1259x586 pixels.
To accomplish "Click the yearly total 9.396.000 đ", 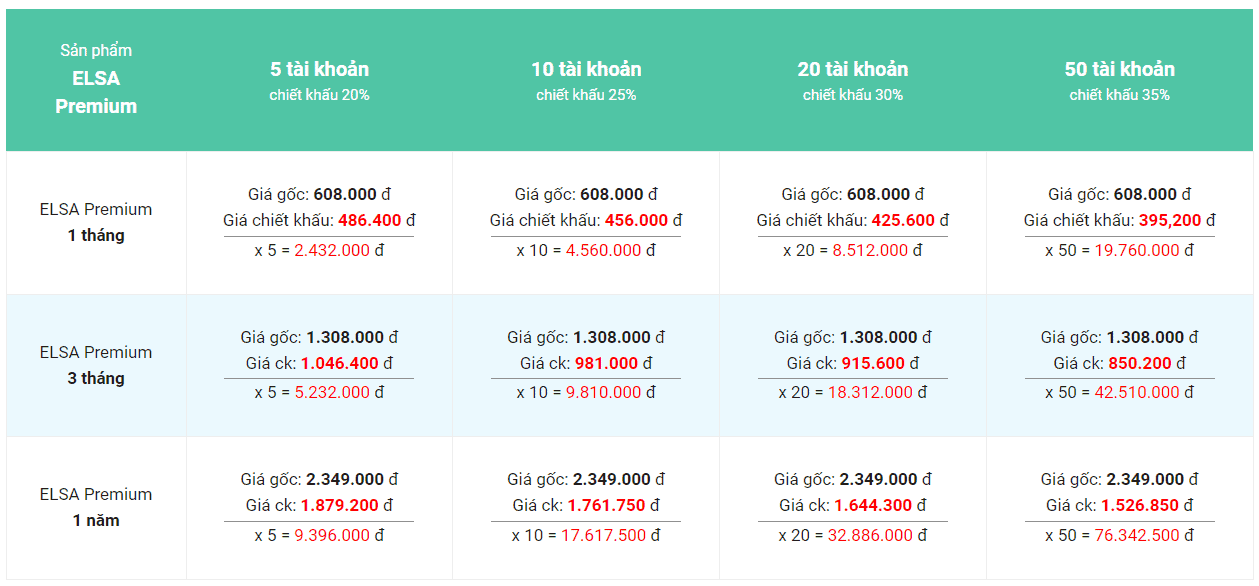I will pos(339,535).
